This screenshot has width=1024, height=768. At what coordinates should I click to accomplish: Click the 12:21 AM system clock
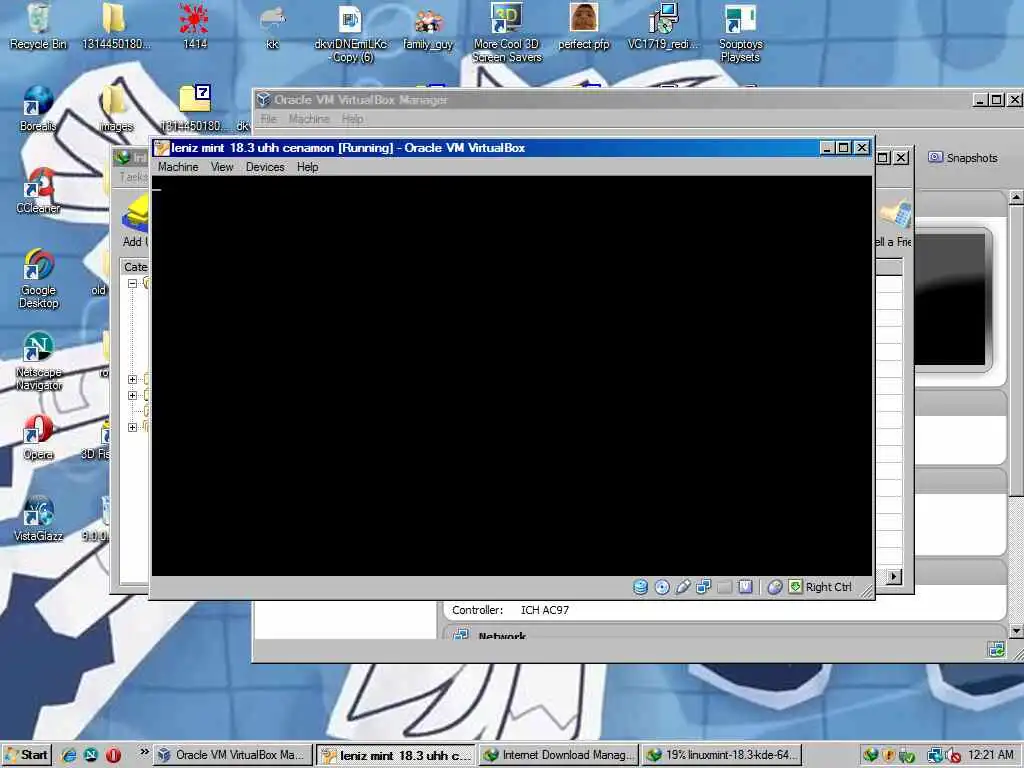(991, 755)
